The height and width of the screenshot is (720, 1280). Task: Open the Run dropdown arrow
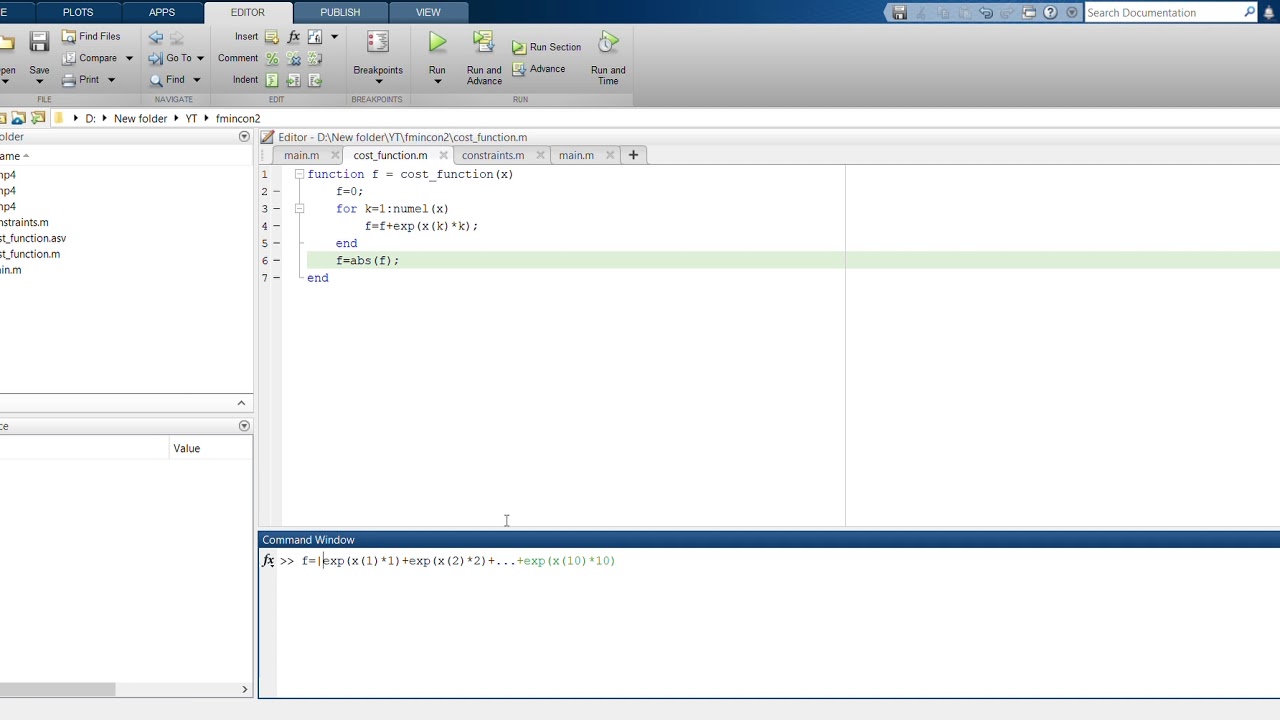click(437, 82)
